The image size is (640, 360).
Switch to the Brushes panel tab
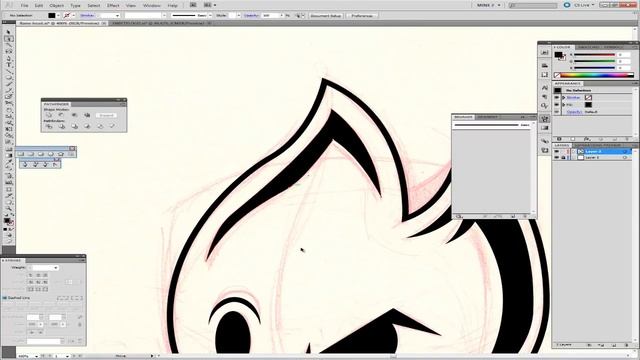463,117
